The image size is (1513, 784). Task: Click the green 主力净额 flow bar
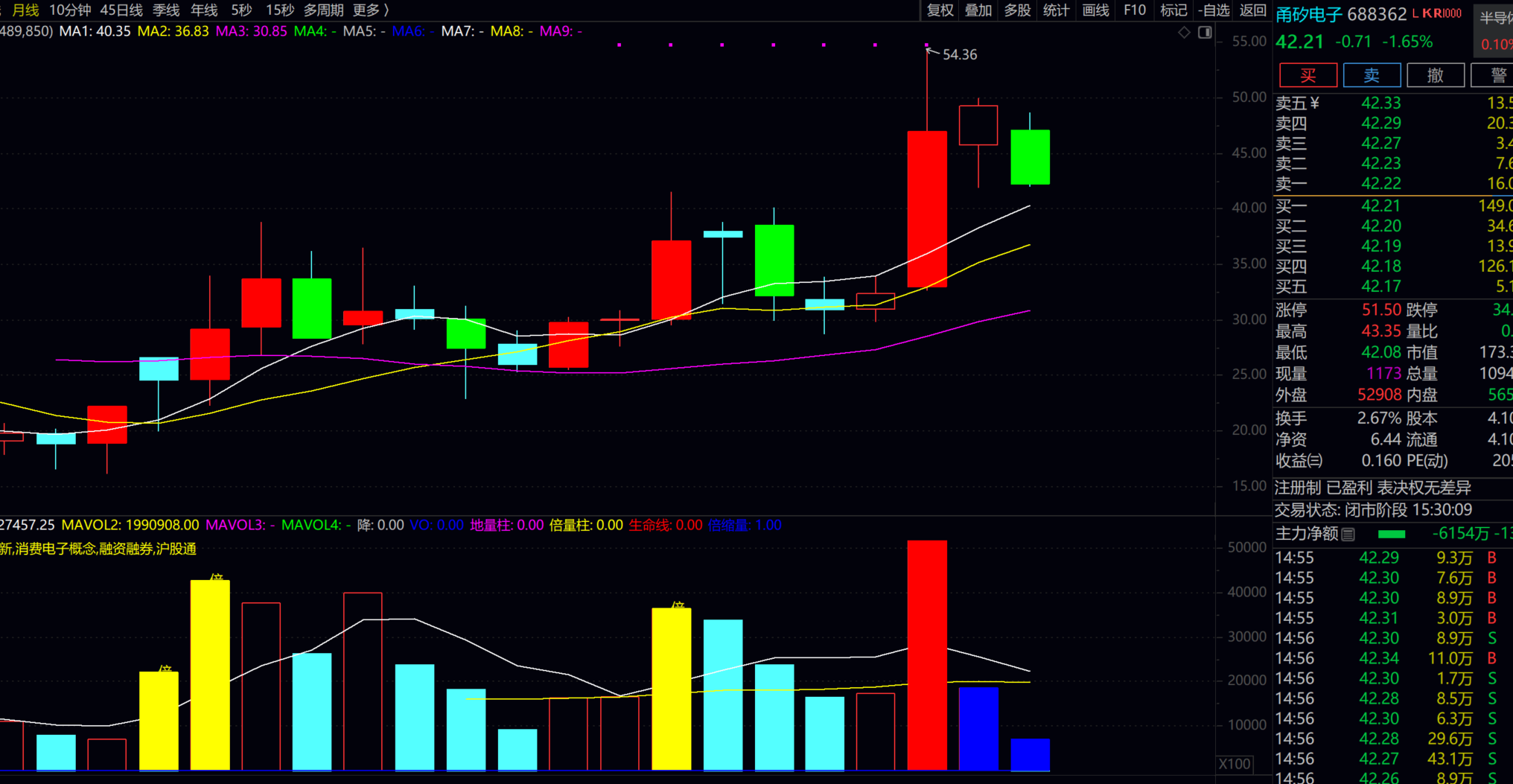click(x=1391, y=534)
